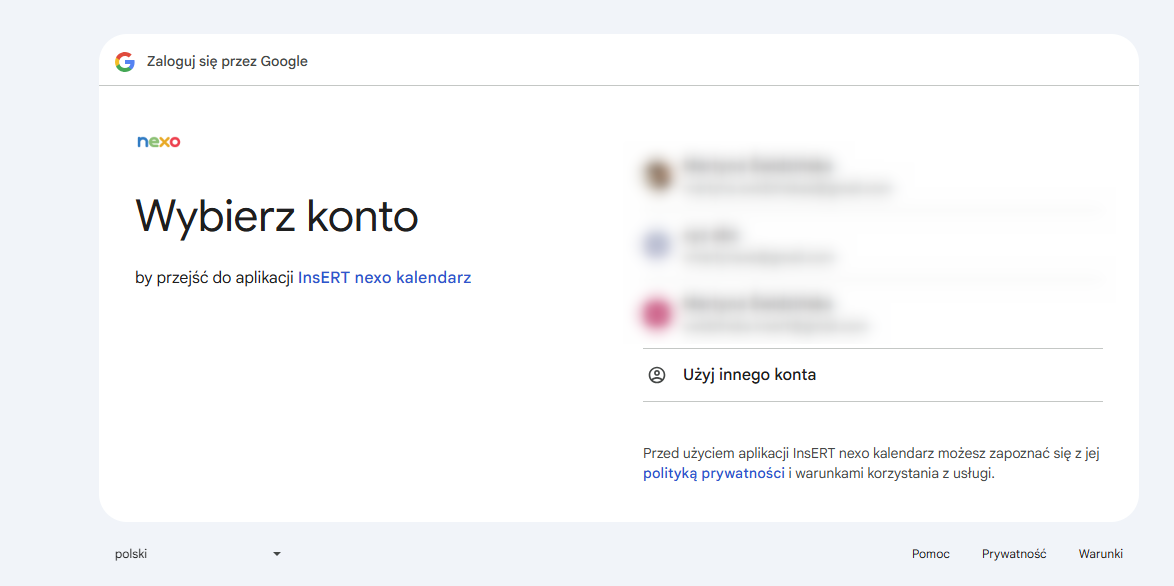Choose the blurred account with lavender avatar
The height and width of the screenshot is (586, 1174).
click(x=872, y=245)
